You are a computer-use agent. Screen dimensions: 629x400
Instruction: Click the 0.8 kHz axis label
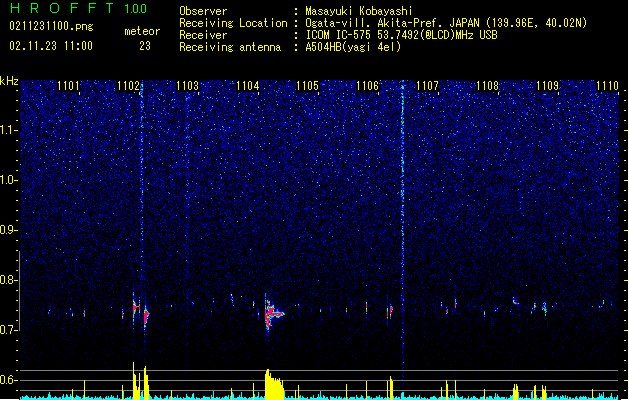9,280
